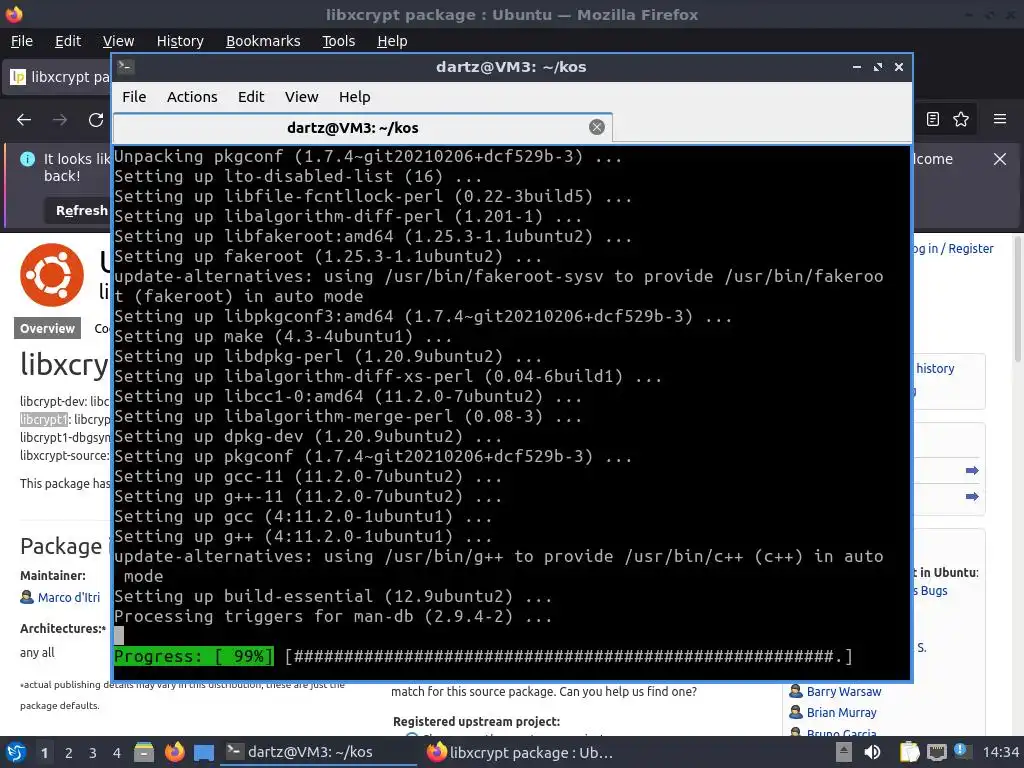This screenshot has height=768, width=1024.
Task: Click the terminal window icon in titlebar
Action: tap(126, 67)
